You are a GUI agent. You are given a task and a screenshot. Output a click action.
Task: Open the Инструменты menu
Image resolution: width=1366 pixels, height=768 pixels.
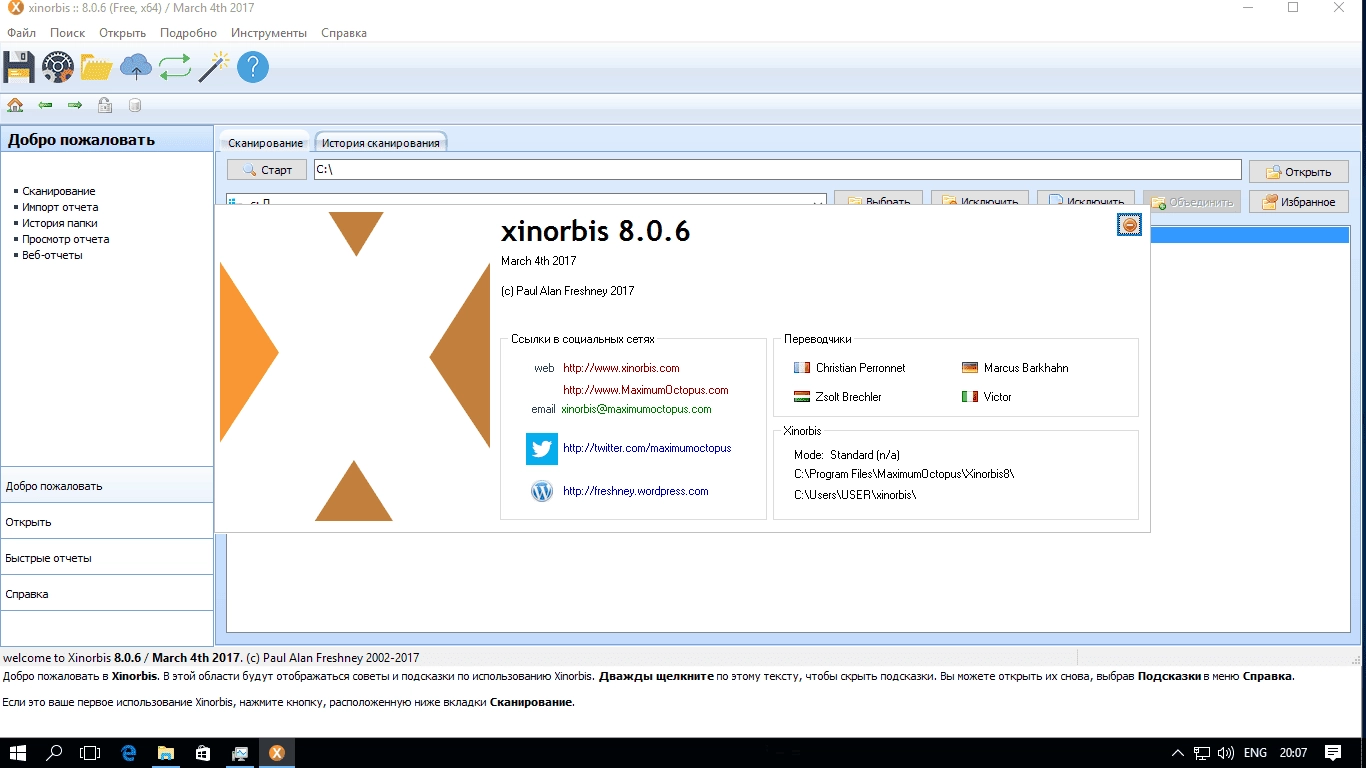pos(269,33)
